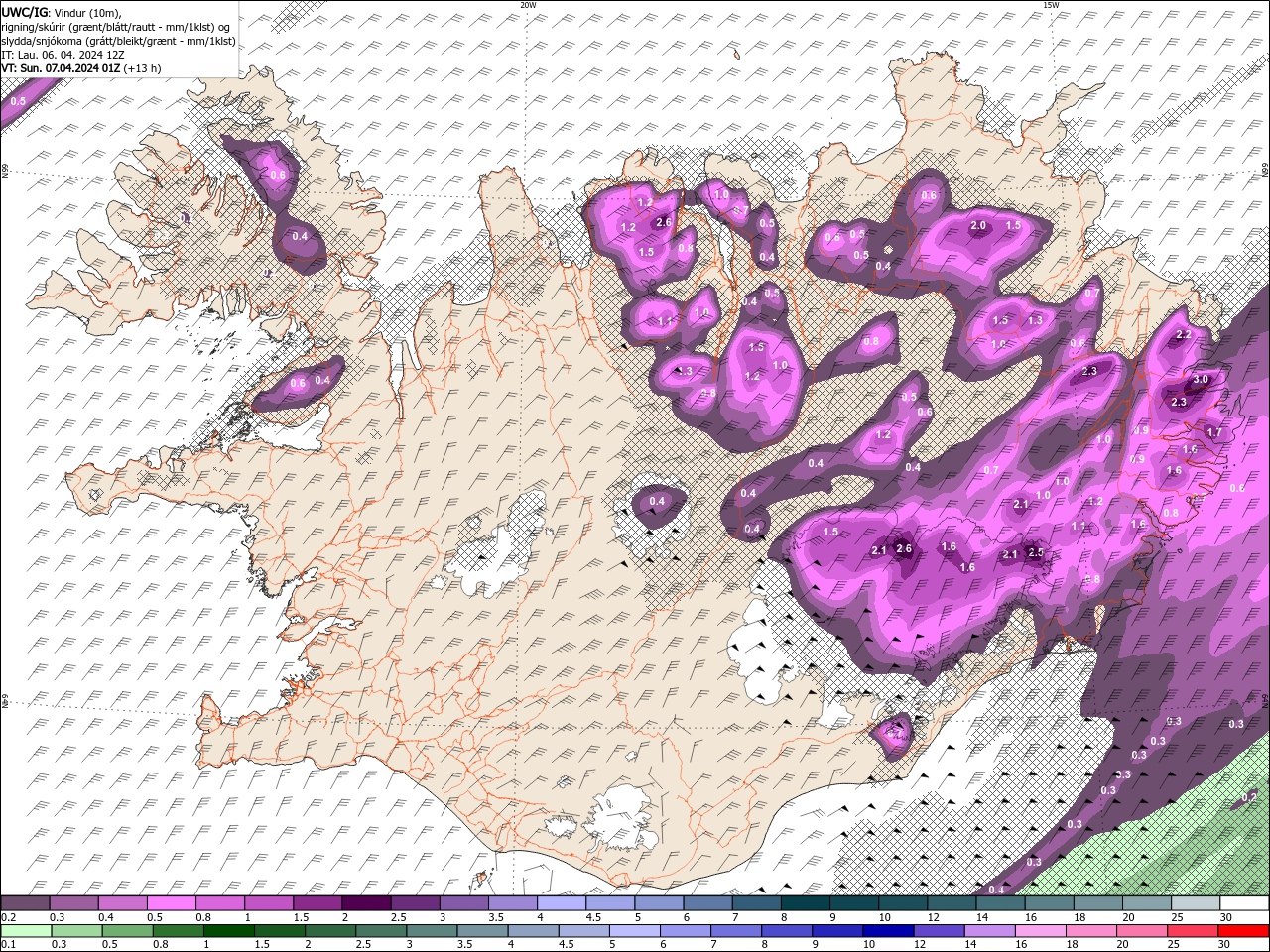Click blue rain swatch between 8 and 9
The height and width of the screenshot is (952, 1270).
tap(786, 931)
